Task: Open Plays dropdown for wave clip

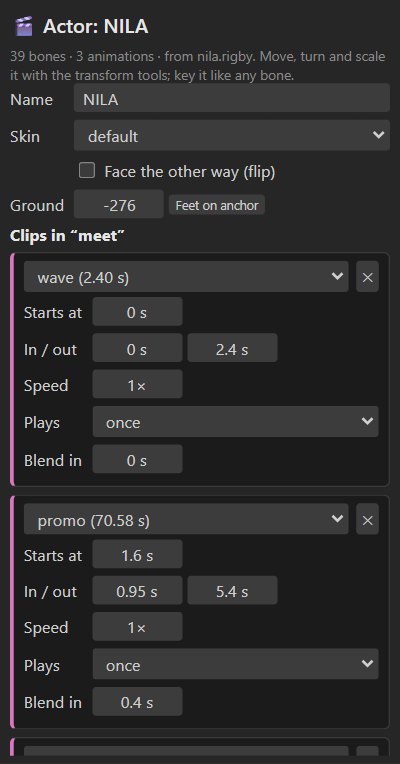Action: point(235,422)
